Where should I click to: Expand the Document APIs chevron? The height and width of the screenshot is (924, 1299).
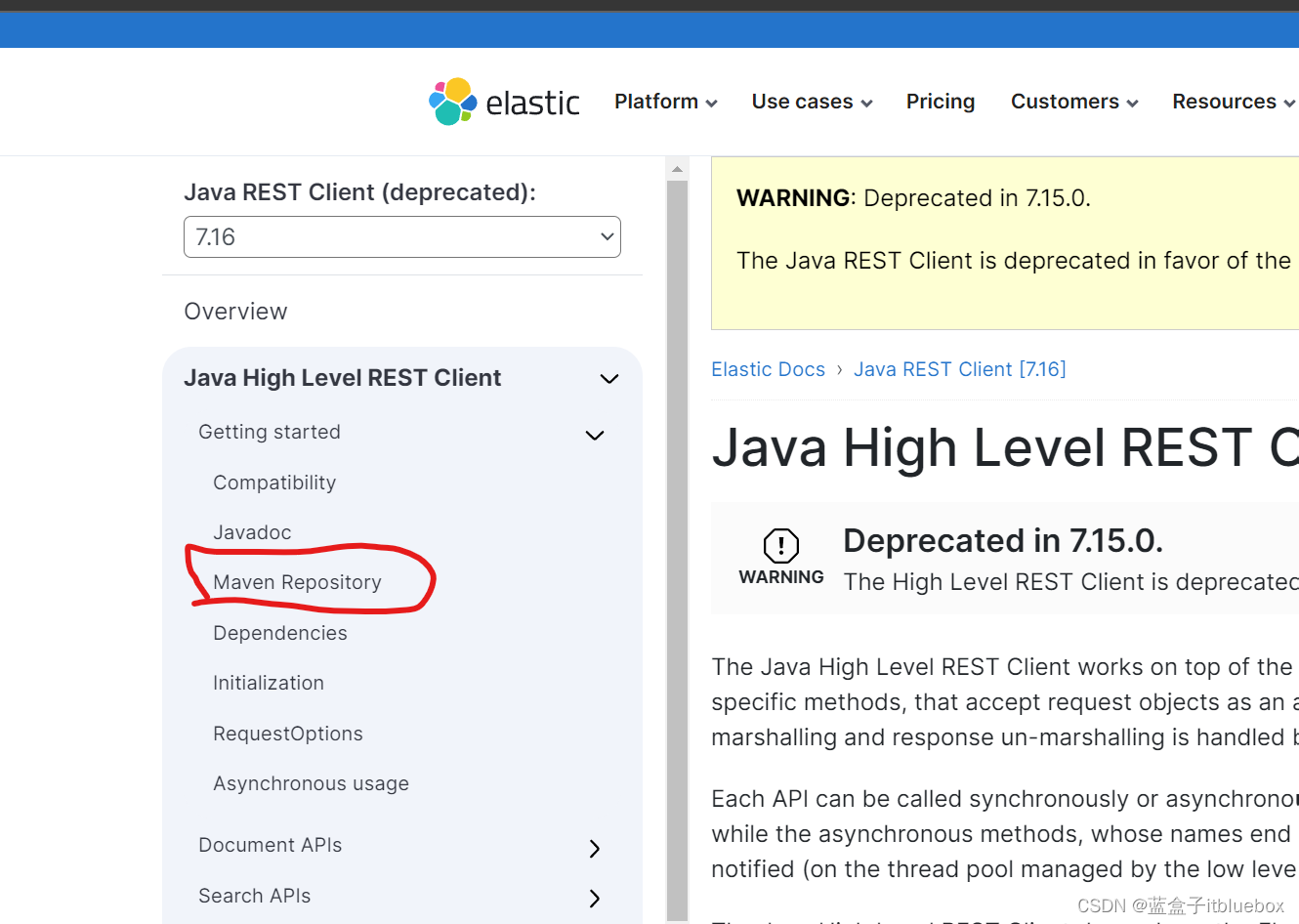(595, 848)
